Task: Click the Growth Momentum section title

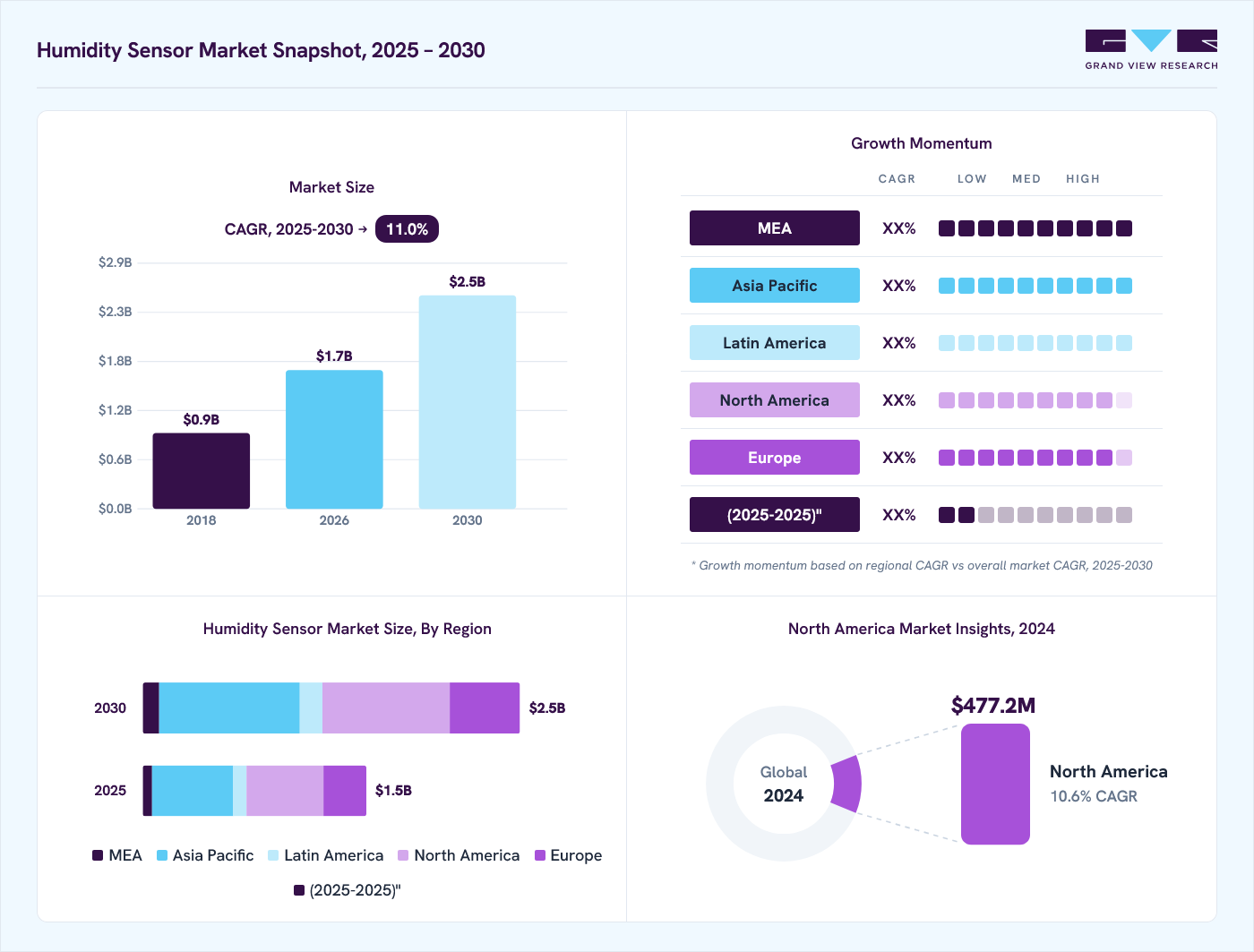Action: click(x=922, y=143)
